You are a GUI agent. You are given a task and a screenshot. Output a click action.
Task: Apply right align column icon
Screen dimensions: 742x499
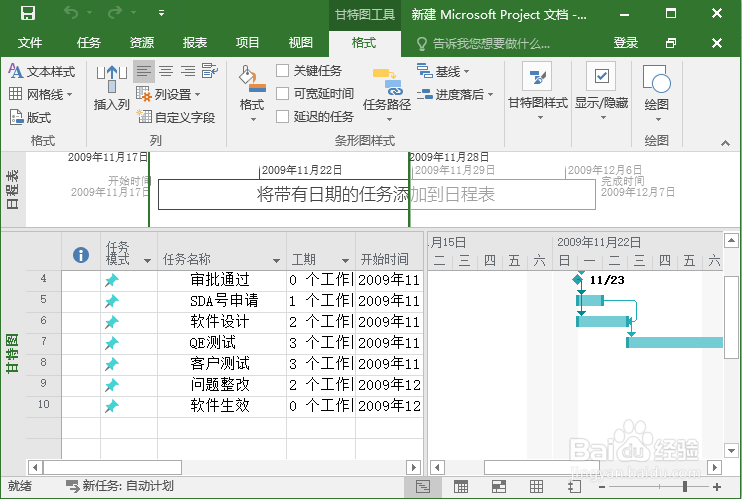coord(187,71)
